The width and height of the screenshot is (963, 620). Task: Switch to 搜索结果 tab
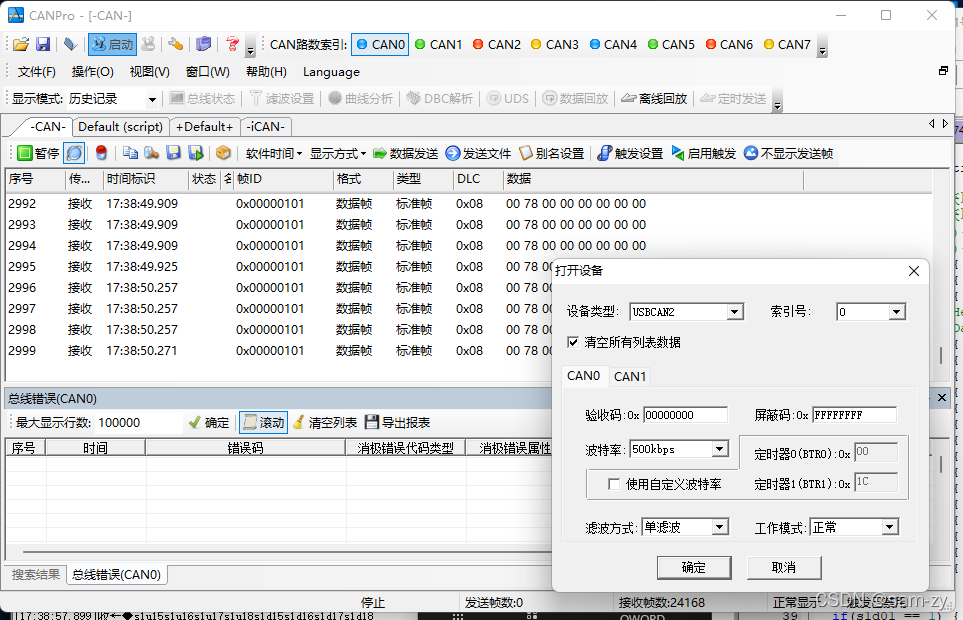pyautogui.click(x=36, y=575)
